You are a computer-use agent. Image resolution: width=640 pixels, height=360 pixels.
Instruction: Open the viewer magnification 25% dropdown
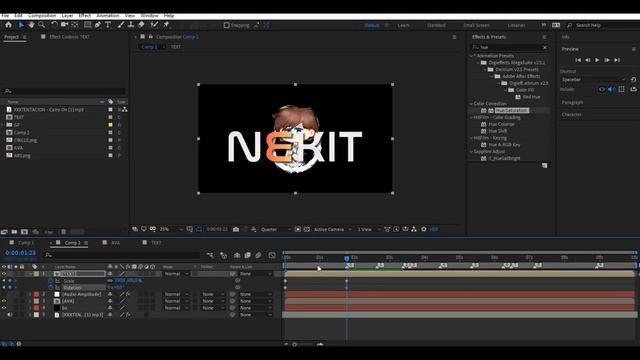tap(171, 229)
